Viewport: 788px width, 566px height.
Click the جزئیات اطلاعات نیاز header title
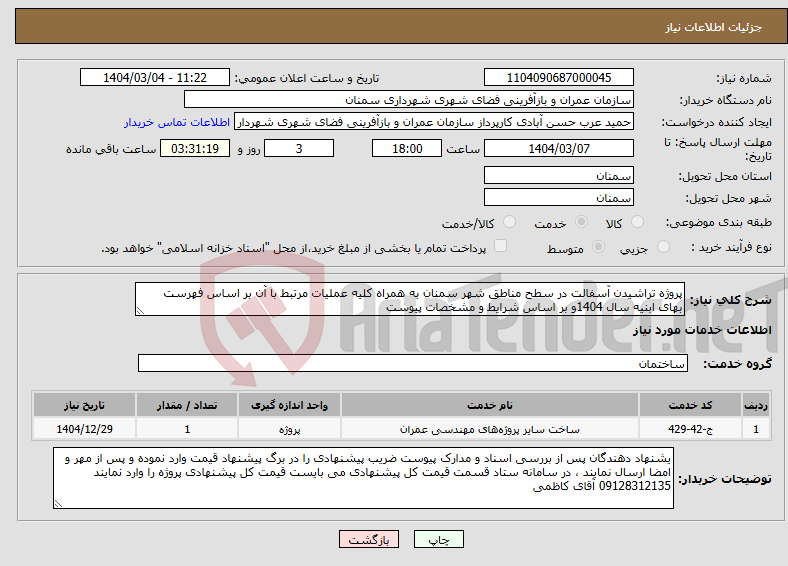[714, 27]
